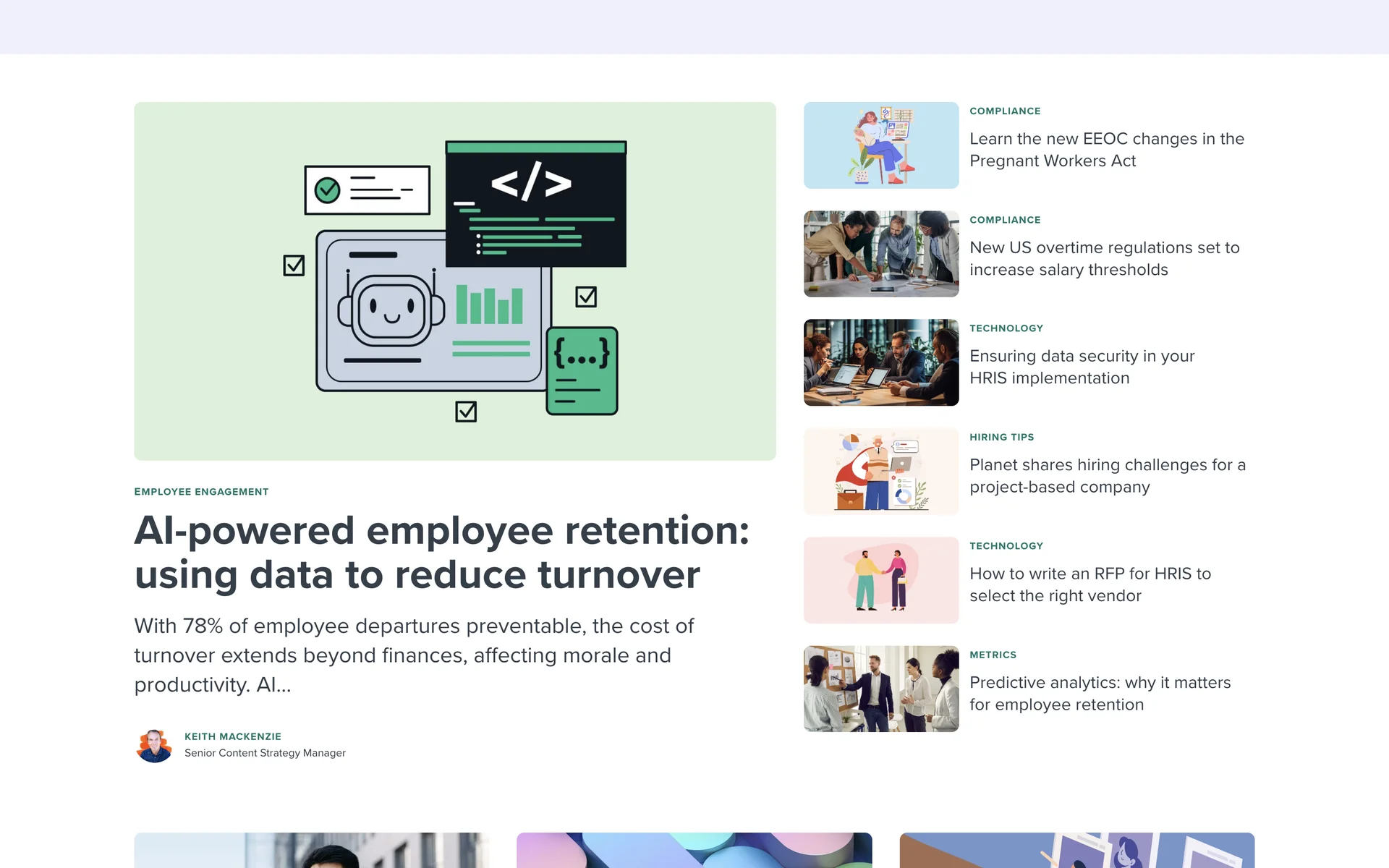Image resolution: width=1389 pixels, height=868 pixels.
Task: Open the Planet hiring challenges article
Action: (1107, 476)
